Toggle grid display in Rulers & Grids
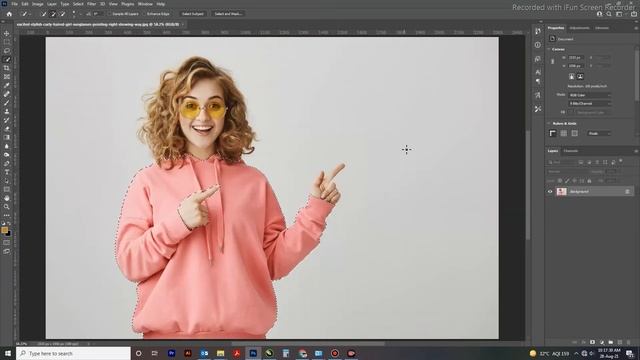 [x=564, y=133]
